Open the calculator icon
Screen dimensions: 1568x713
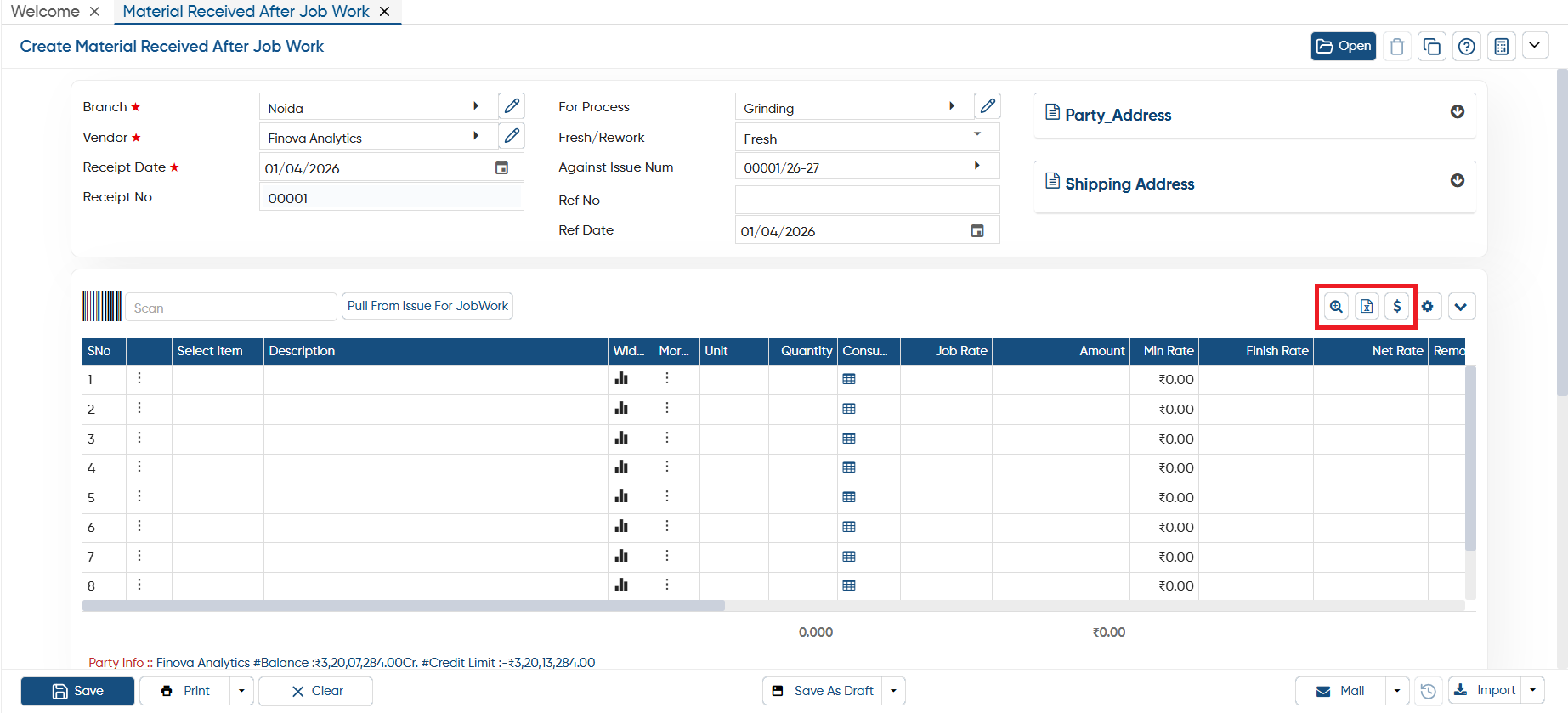(1502, 47)
